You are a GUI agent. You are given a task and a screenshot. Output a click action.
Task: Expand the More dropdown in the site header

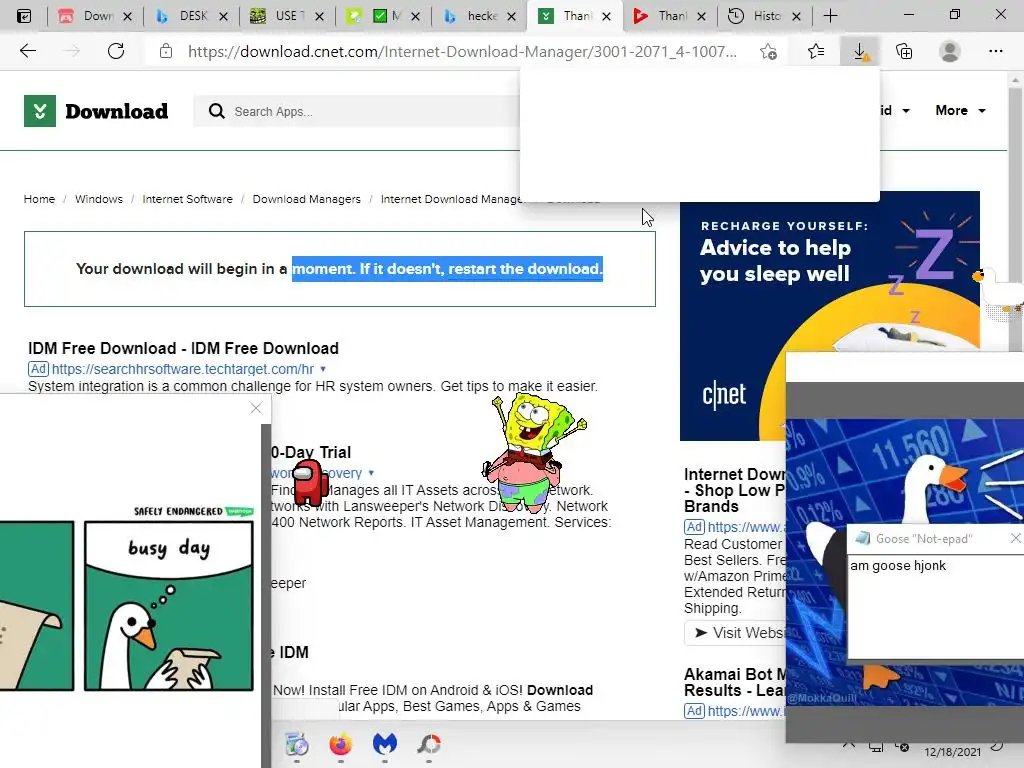[961, 110]
